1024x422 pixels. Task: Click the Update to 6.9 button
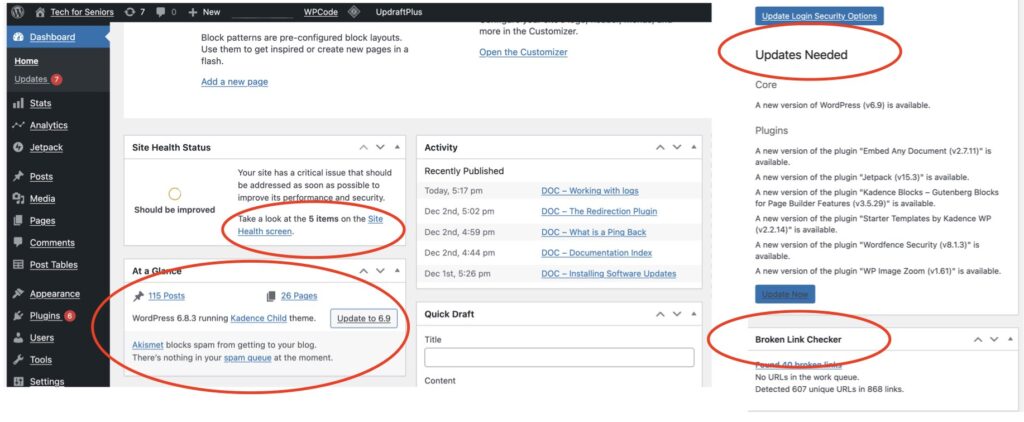(x=364, y=318)
